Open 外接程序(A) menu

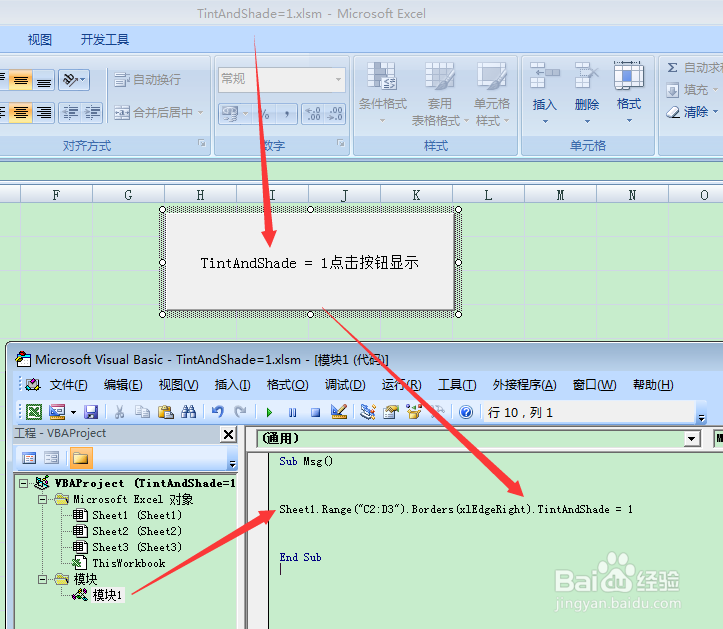click(524, 385)
